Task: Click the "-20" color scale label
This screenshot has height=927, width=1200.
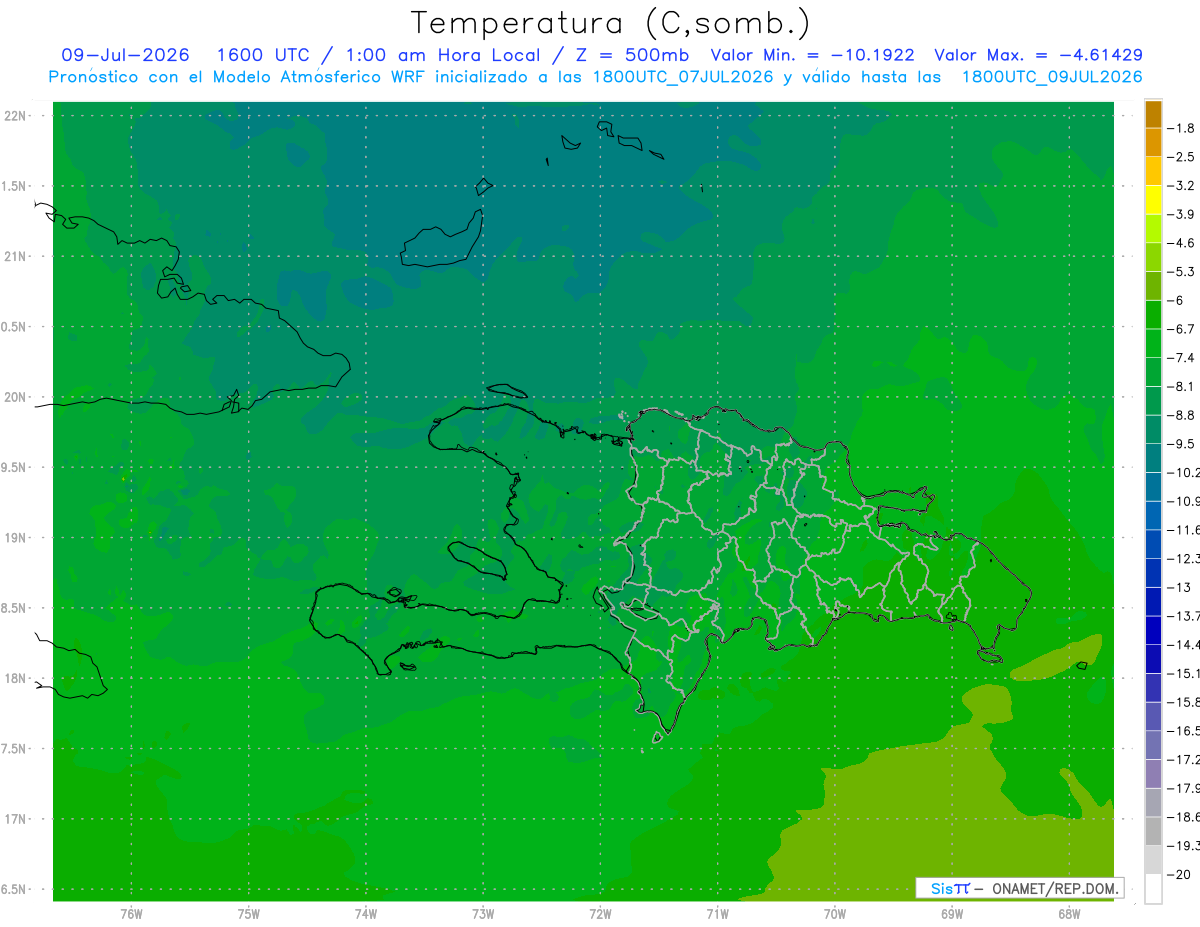Action: pos(1179,875)
